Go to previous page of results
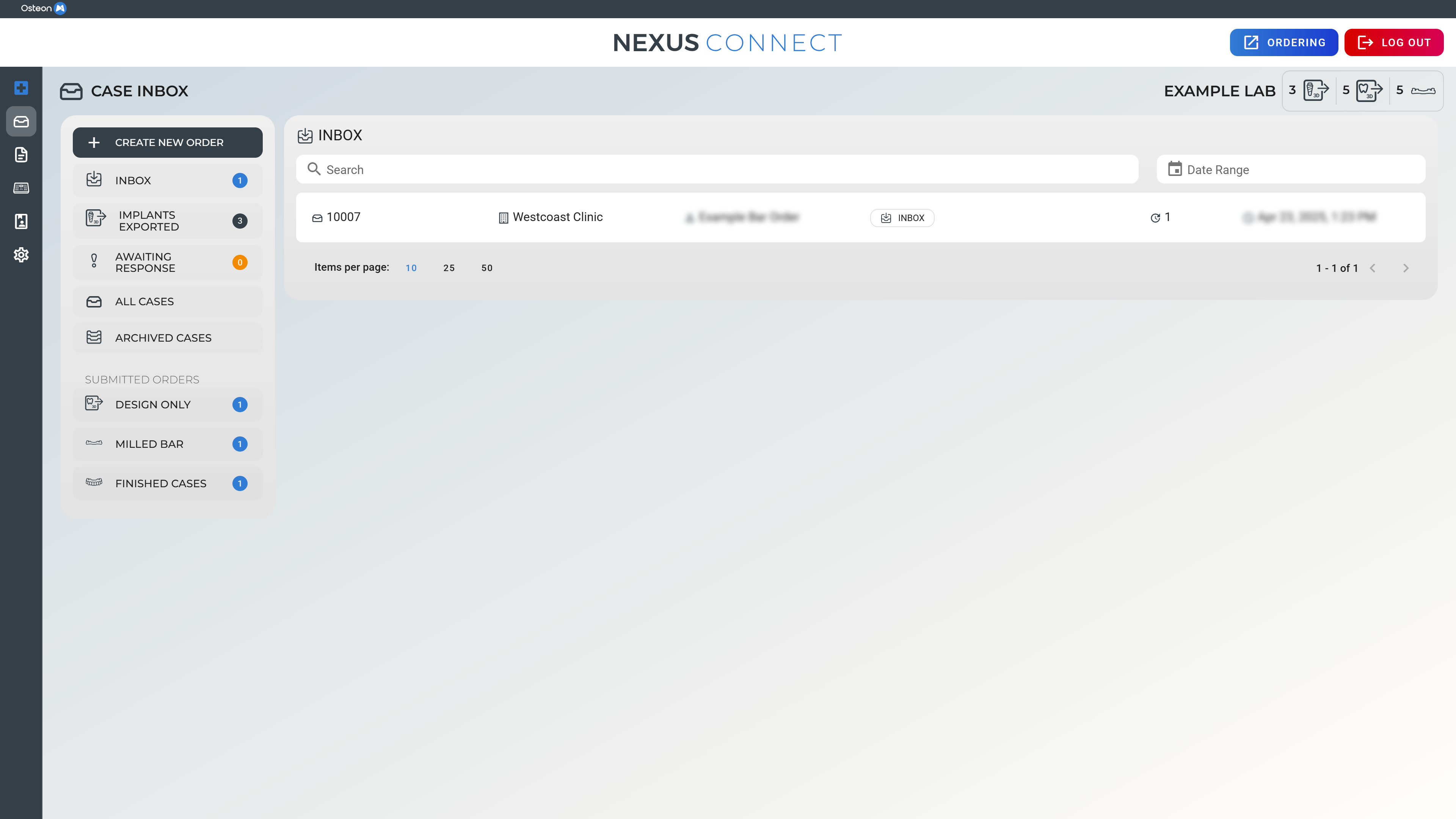Viewport: 1456px width, 819px height. coord(1372,268)
